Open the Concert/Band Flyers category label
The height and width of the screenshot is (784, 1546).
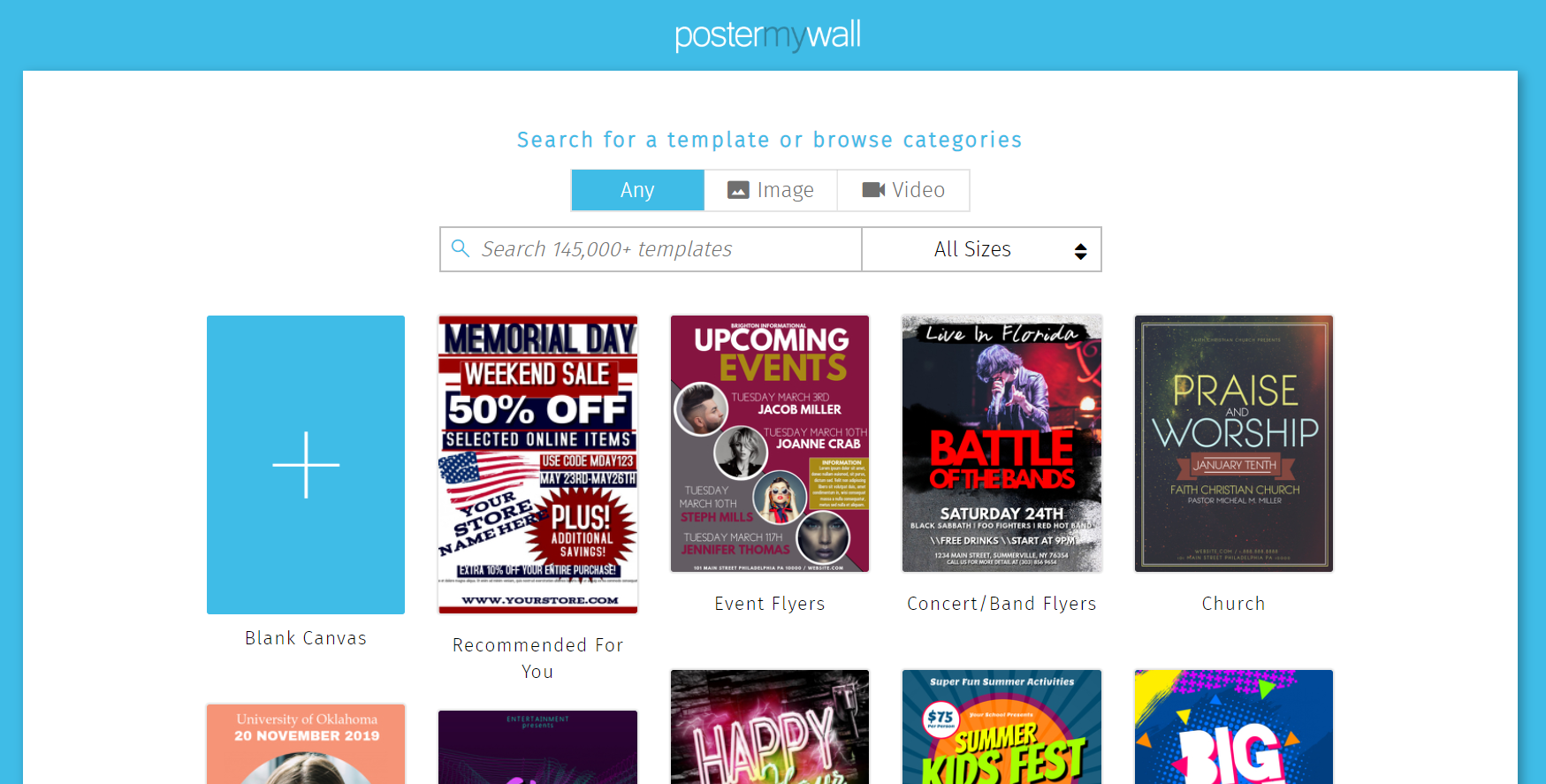click(x=1001, y=604)
